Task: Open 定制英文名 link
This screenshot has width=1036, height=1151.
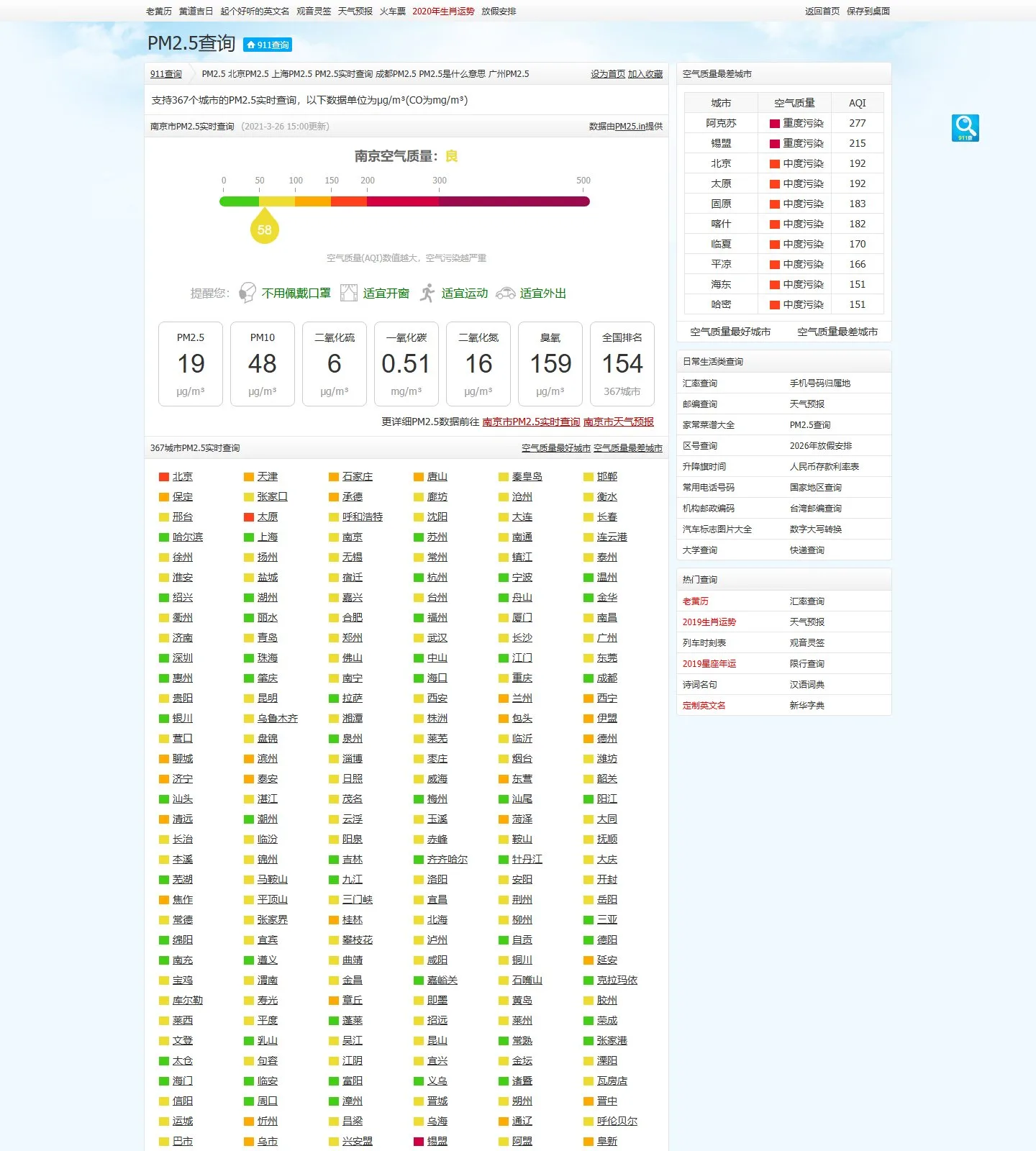Action: pos(704,706)
